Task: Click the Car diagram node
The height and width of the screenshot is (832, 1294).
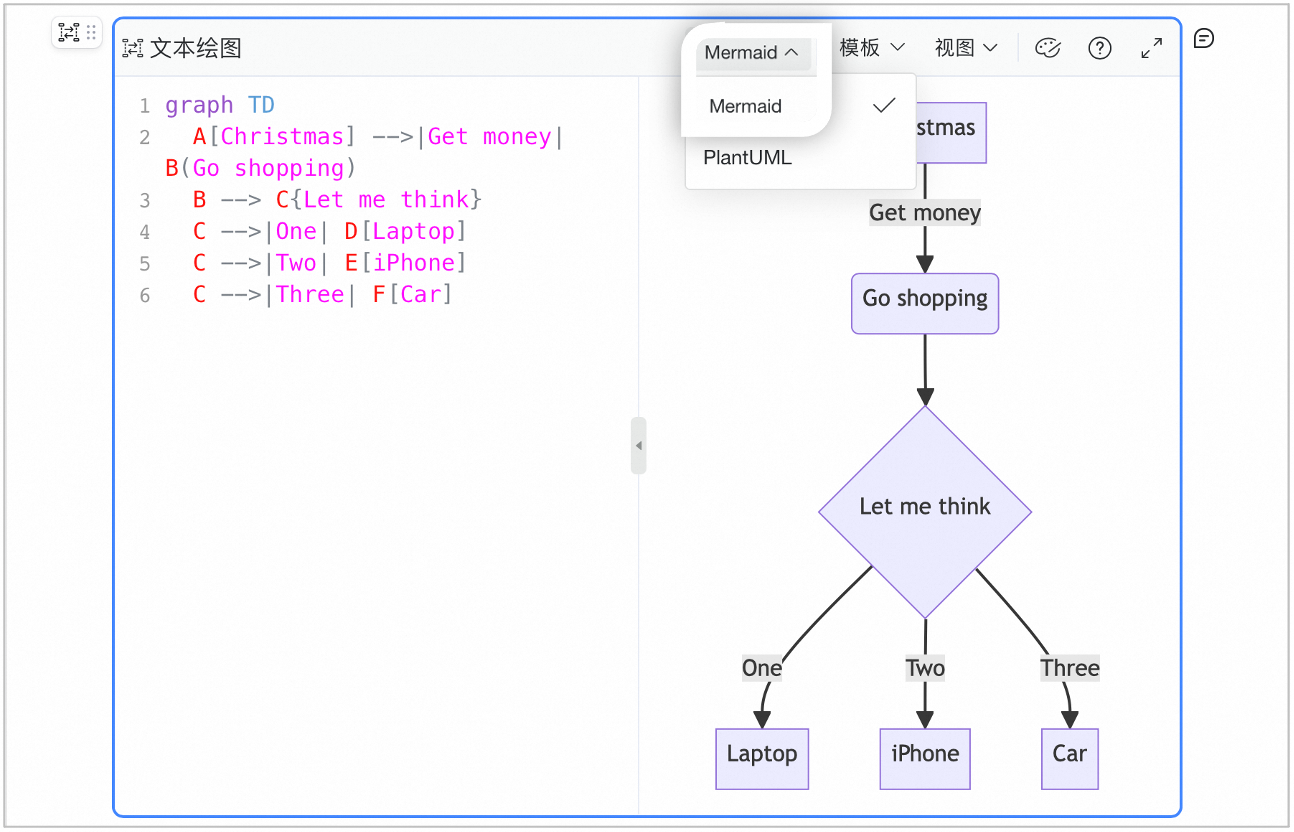Action: 1070,759
